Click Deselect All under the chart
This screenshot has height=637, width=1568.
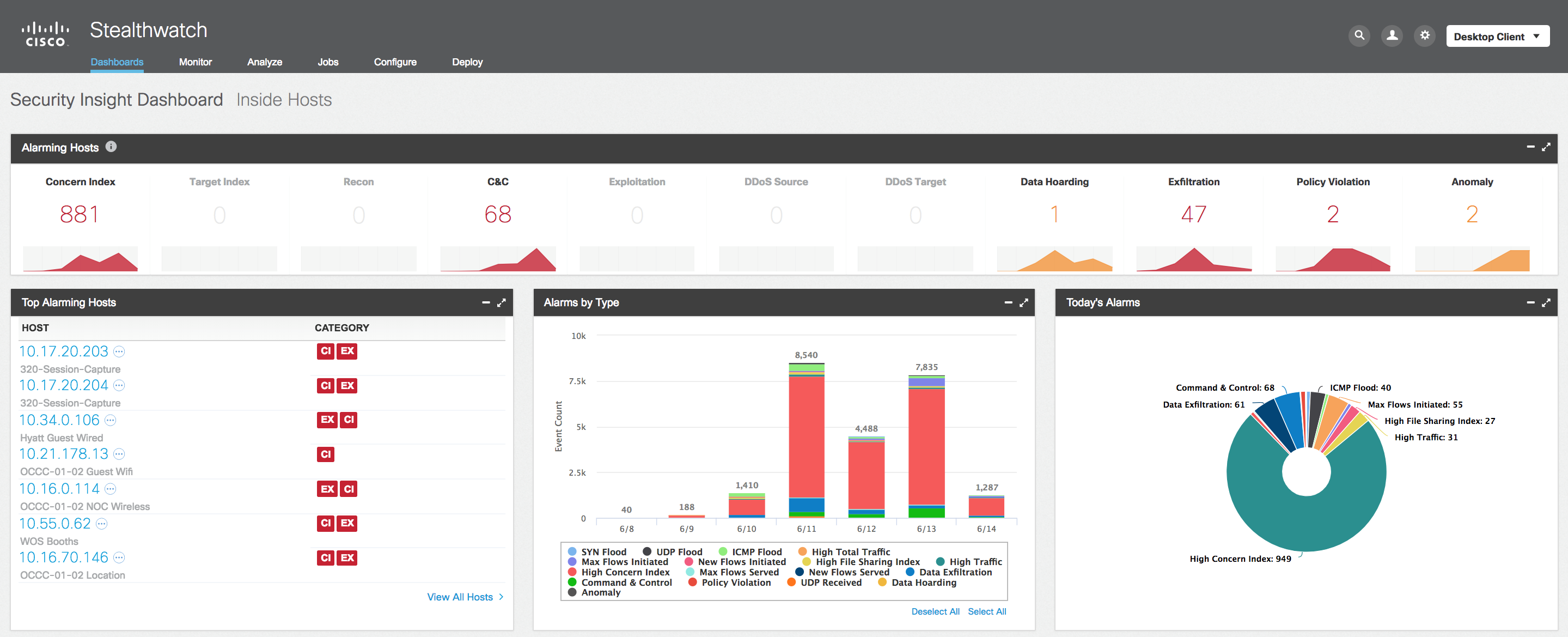[935, 611]
